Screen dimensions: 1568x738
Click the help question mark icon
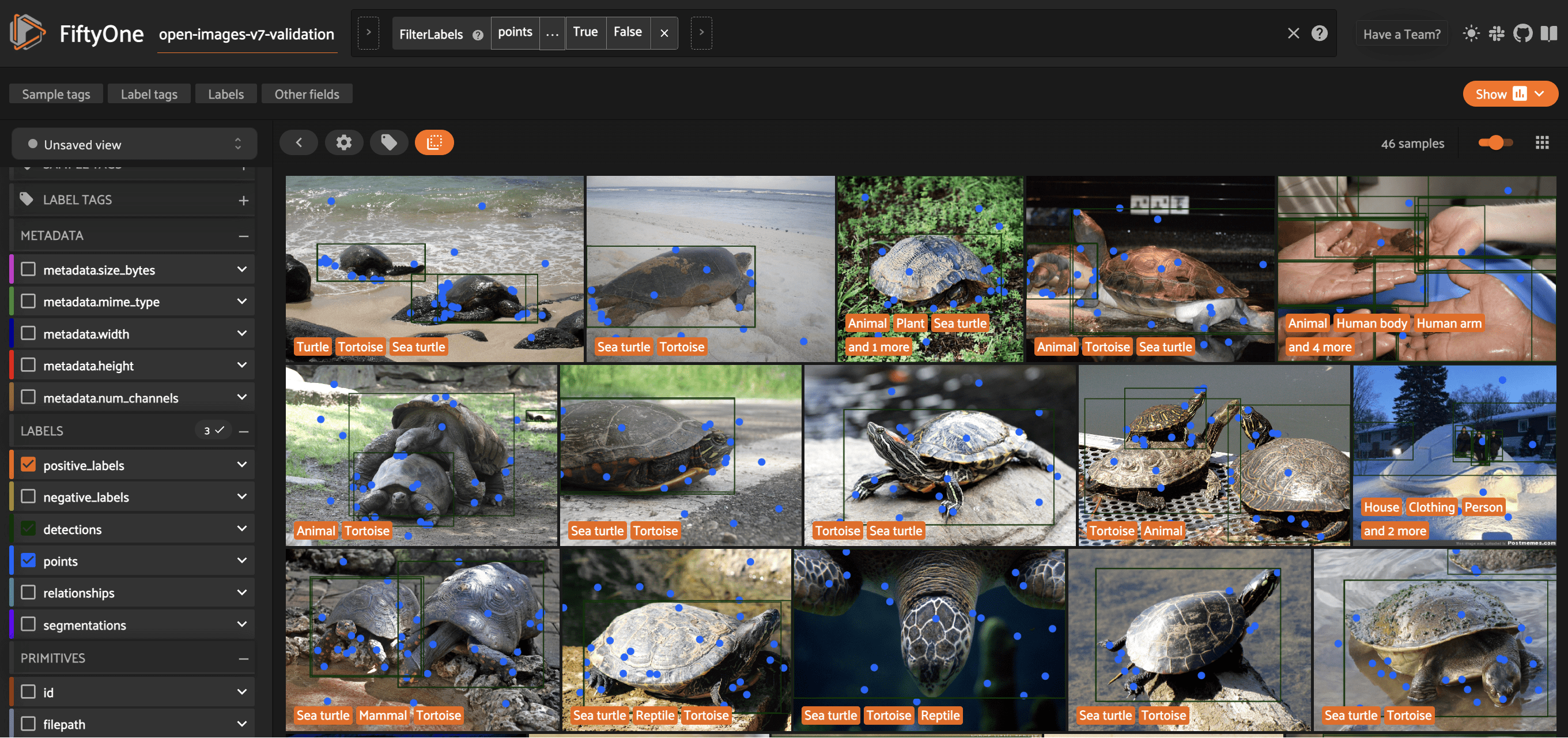[x=1319, y=33]
